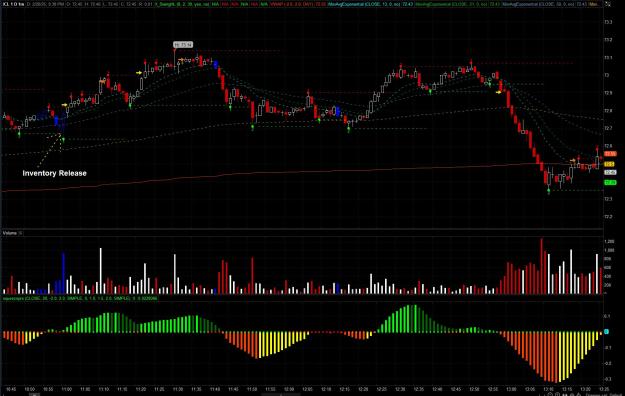Select the VWAP study label in header
The width and height of the screenshot is (625, 396).
(298, 4)
